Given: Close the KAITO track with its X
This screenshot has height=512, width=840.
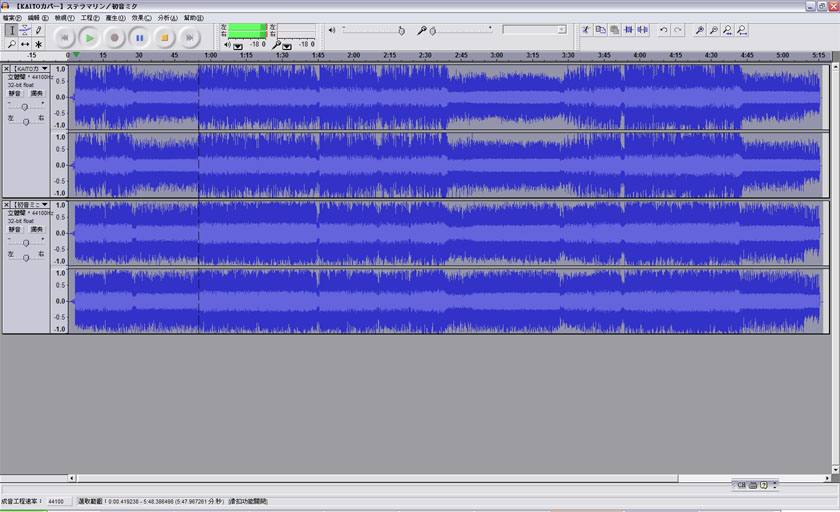Looking at the screenshot, I should [6, 69].
